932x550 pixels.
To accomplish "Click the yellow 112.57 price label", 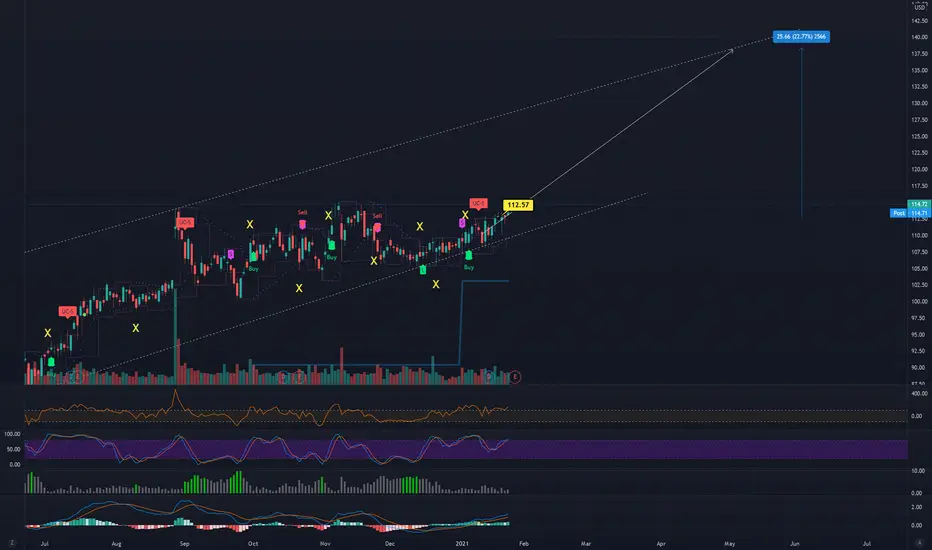I will pyautogui.click(x=518, y=205).
